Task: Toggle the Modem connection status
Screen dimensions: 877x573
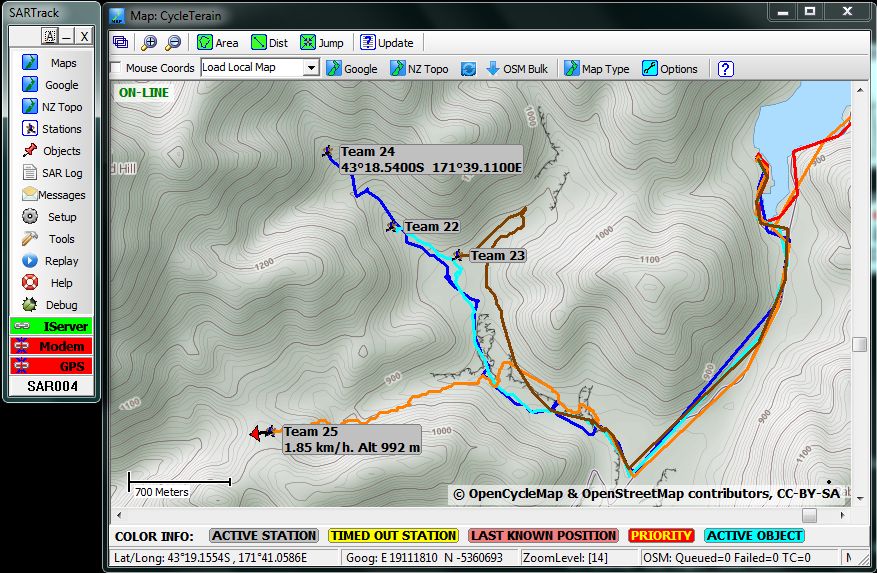Action: (x=51, y=346)
